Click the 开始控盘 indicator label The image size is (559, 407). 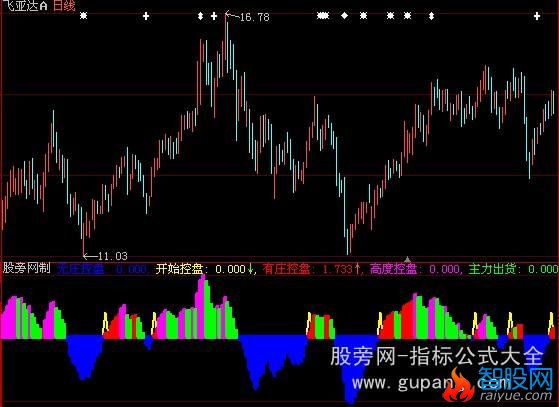(x=179, y=269)
